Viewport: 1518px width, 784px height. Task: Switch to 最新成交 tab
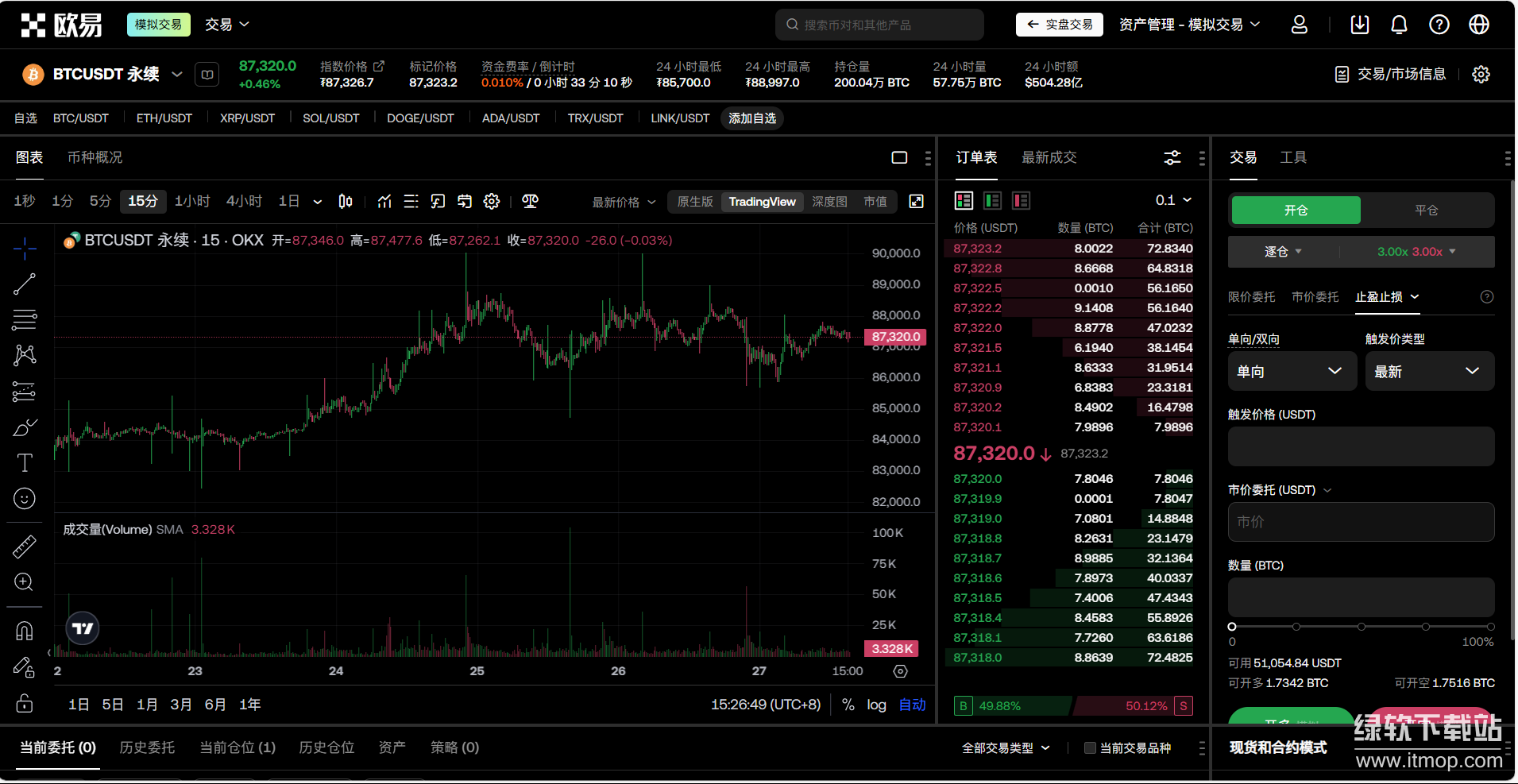pos(1049,157)
